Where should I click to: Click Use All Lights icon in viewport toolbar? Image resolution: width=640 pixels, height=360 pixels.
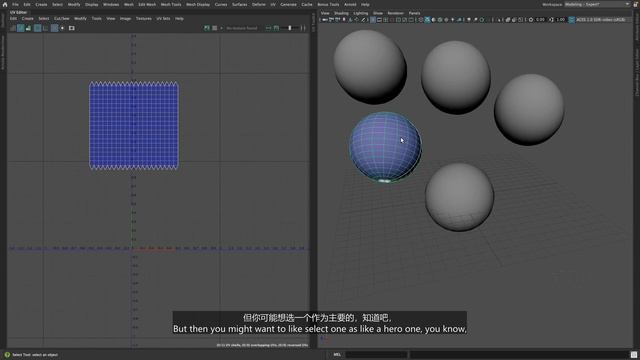point(453,20)
